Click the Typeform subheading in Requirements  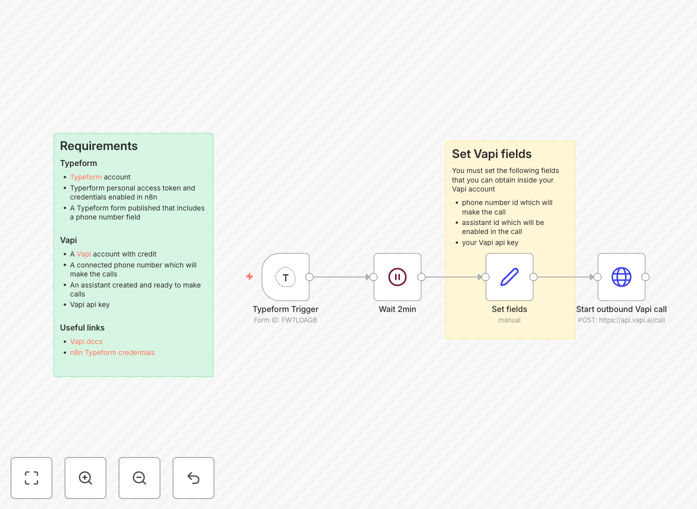click(78, 163)
